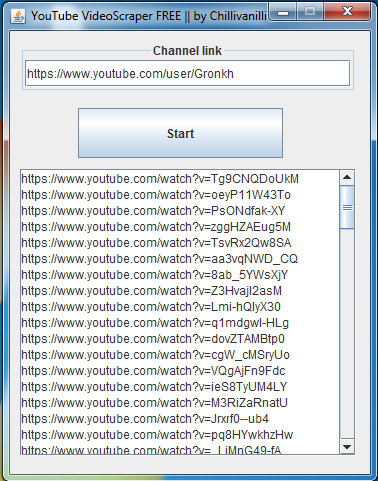
Task: Click the window title text YouTube VideoScraper FREE
Action: point(106,16)
